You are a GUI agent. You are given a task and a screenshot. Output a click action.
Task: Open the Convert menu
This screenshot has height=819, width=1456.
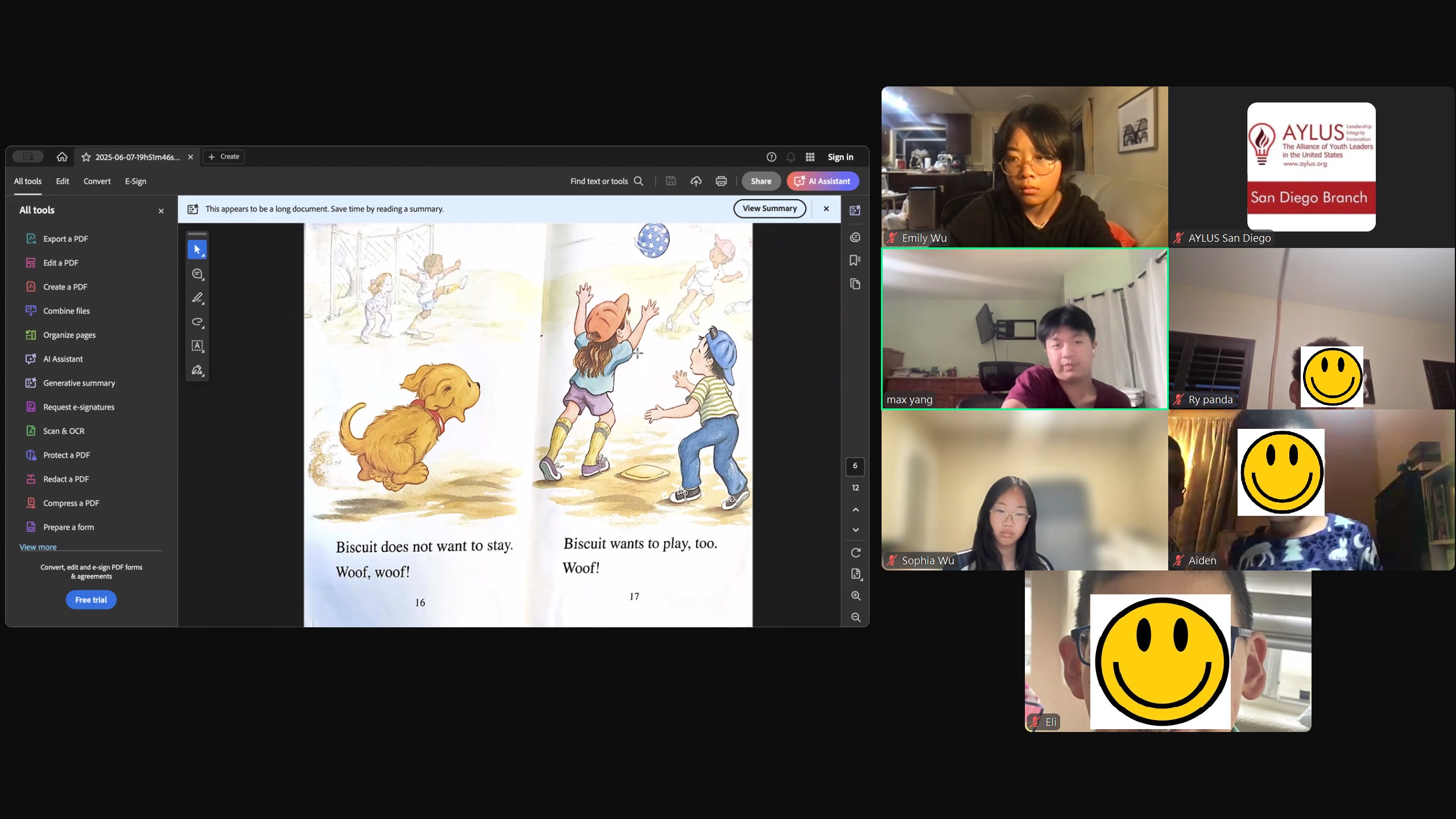pyautogui.click(x=97, y=181)
